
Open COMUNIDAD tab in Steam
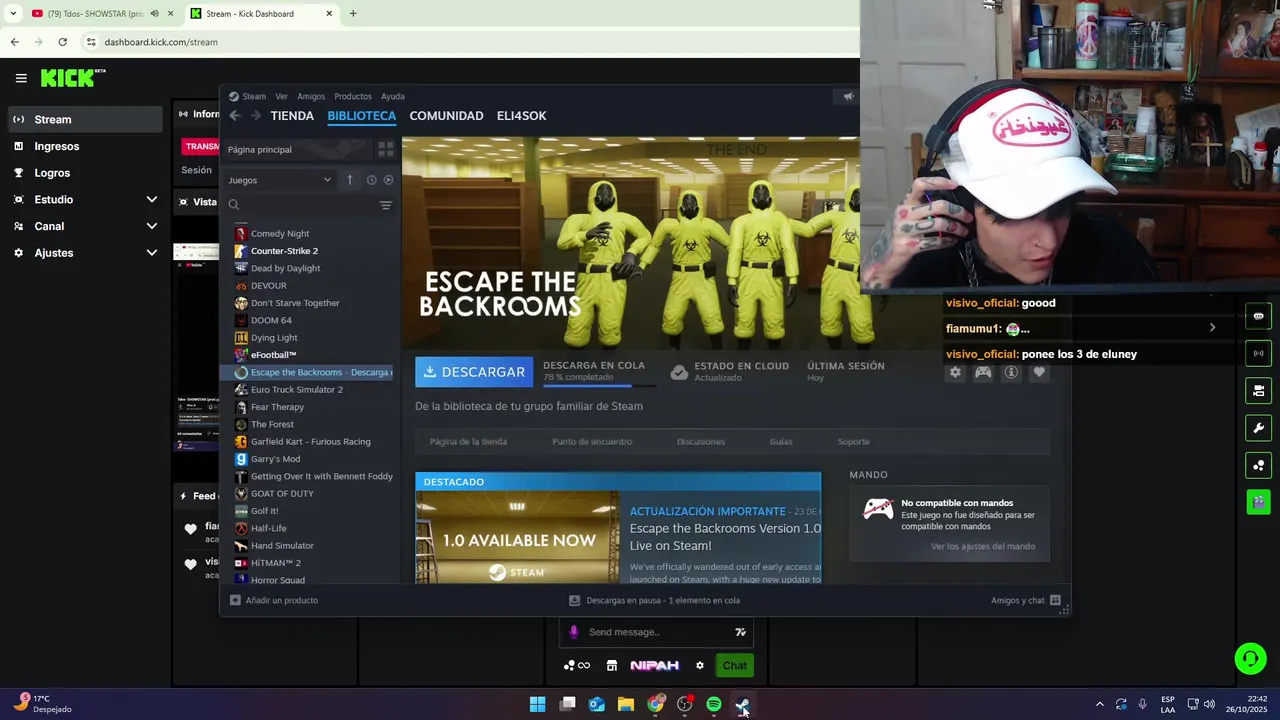[446, 116]
